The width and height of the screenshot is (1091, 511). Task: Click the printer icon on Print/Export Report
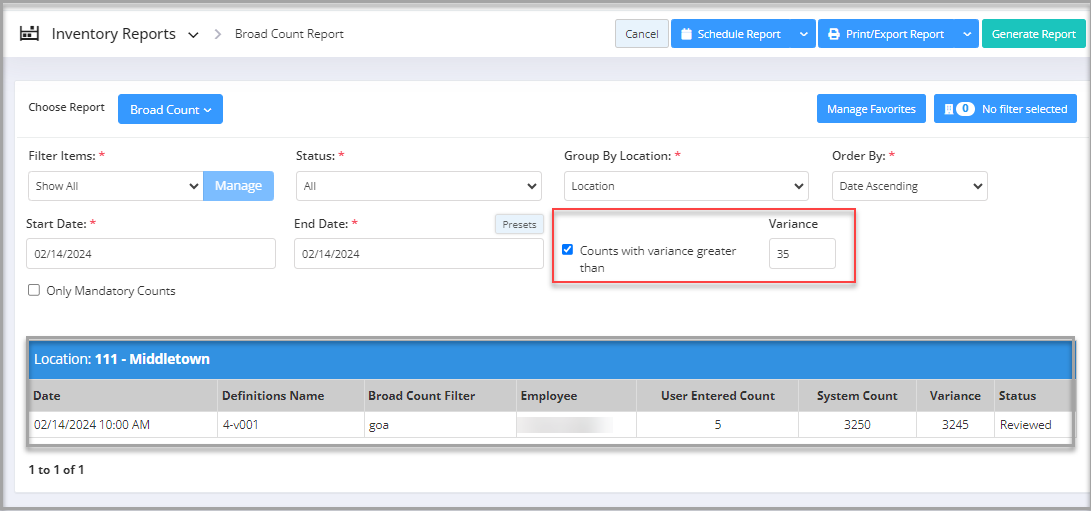(834, 34)
